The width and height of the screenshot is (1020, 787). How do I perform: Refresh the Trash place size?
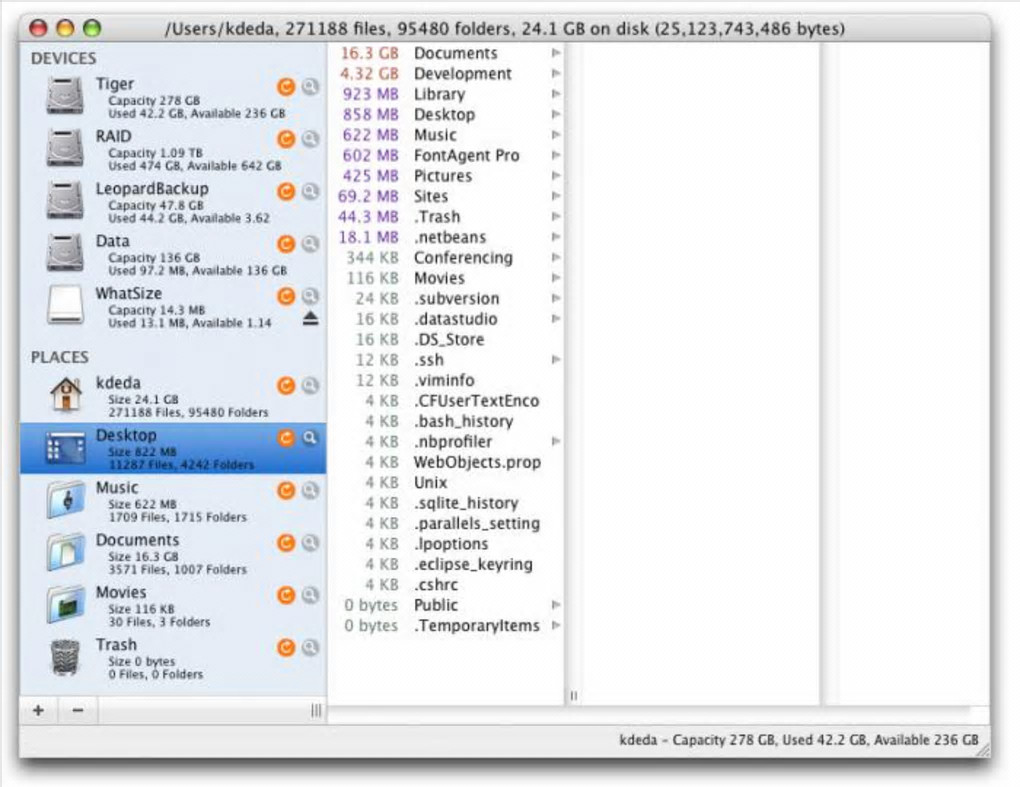[286, 648]
